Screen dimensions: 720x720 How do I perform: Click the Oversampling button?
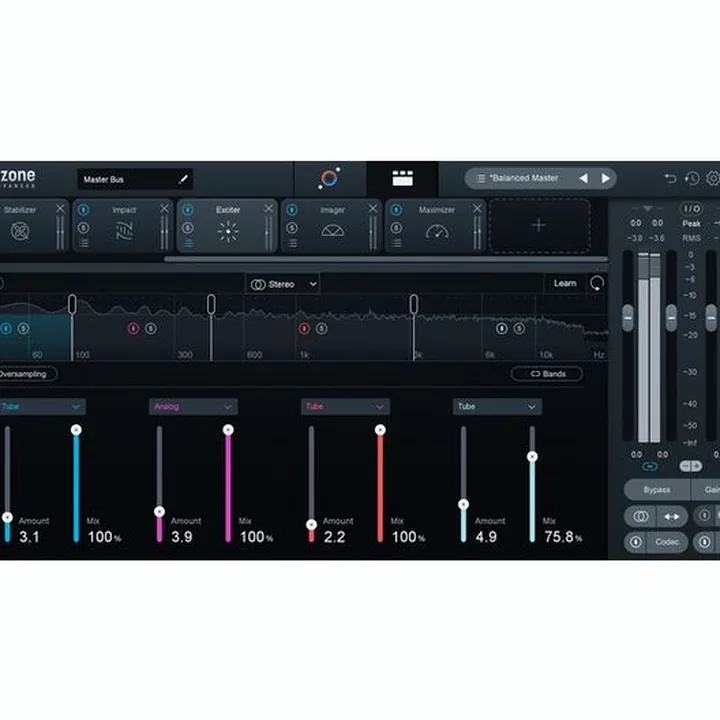(x=28, y=374)
